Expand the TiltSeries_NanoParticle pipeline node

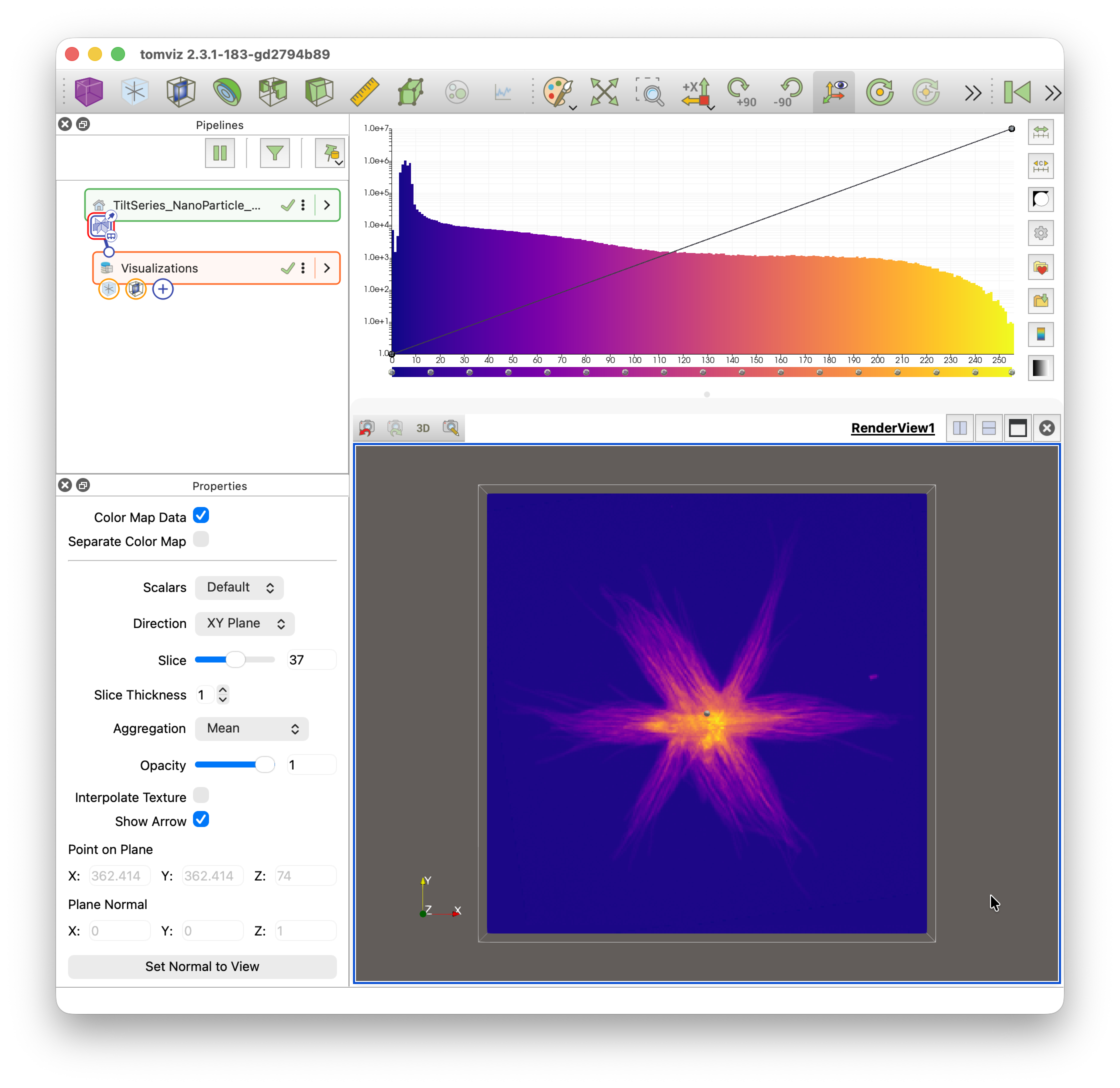[x=327, y=205]
